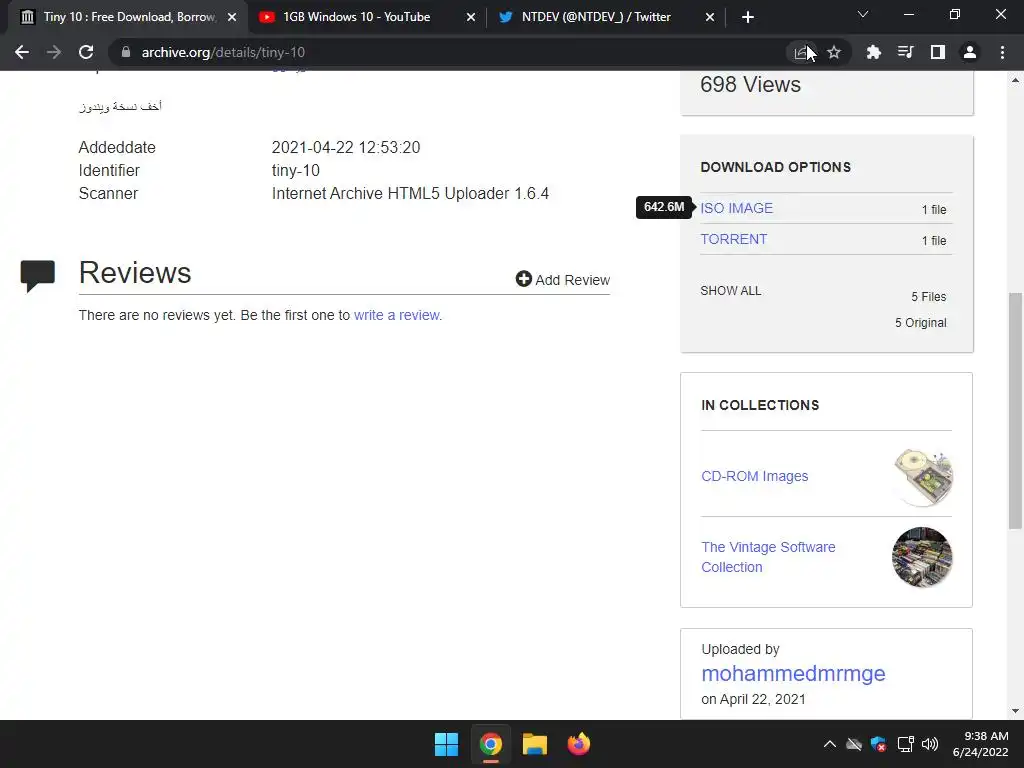1024x768 pixels.
Task: Click the TORRENT download link
Action: pyautogui.click(x=733, y=239)
